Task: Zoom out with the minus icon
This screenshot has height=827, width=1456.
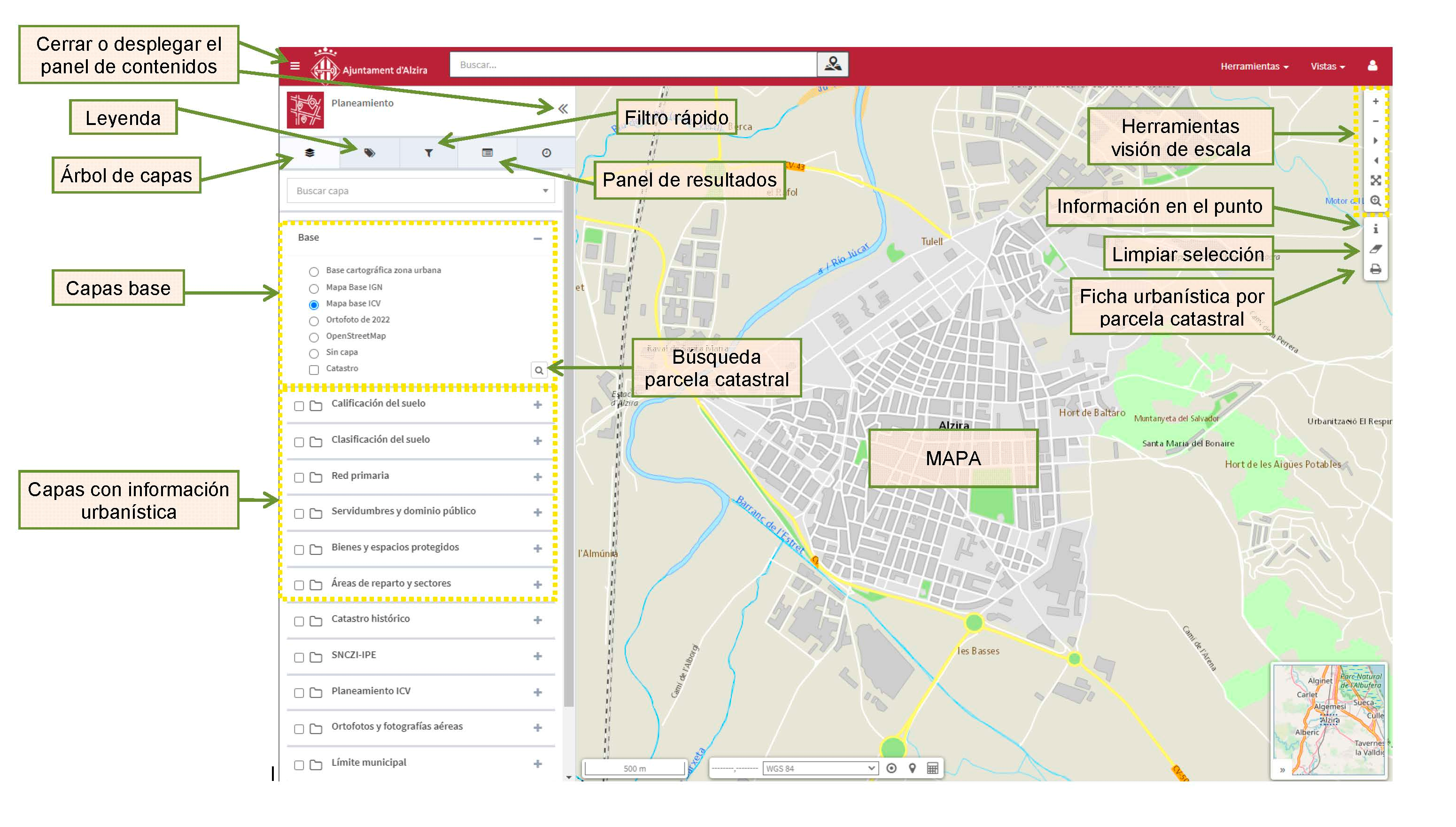Action: pos(1375,121)
